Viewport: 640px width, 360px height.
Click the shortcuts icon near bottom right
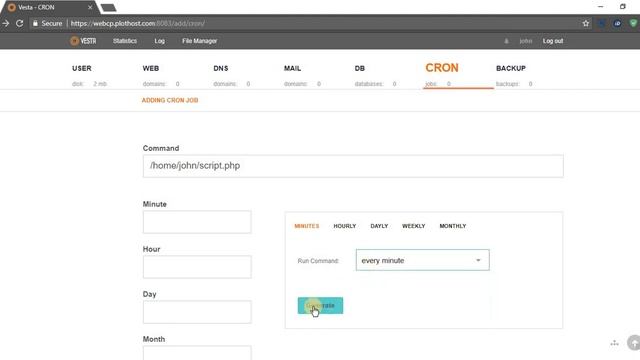point(615,343)
